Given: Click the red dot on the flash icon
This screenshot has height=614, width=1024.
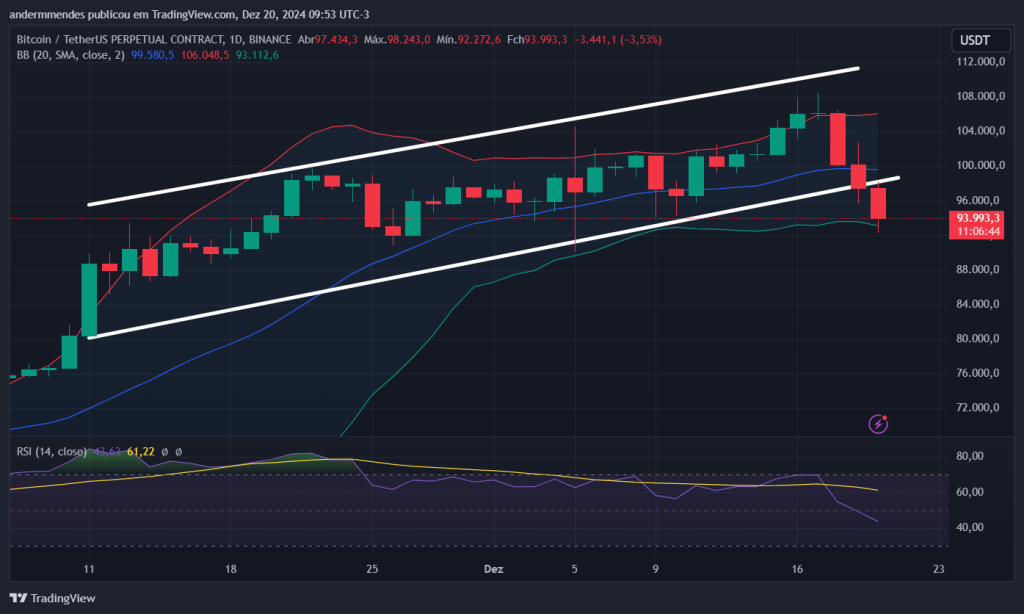Looking at the screenshot, I should pos(886,418).
